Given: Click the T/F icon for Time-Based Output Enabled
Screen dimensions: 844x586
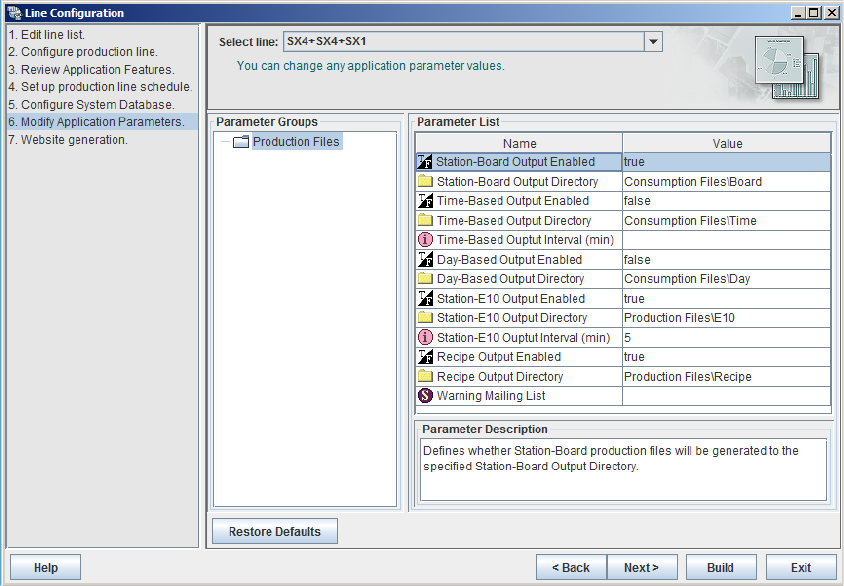Looking at the screenshot, I should click(x=425, y=201).
